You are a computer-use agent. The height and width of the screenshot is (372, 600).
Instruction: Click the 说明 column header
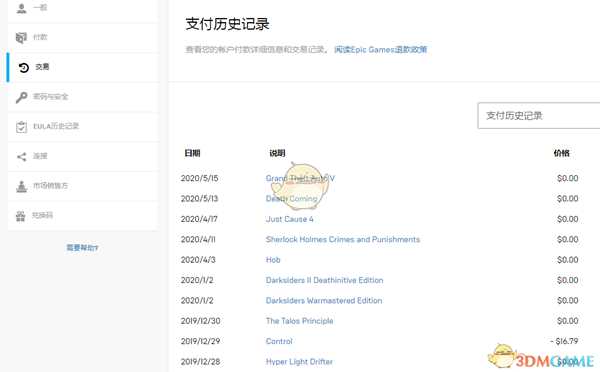pos(277,153)
